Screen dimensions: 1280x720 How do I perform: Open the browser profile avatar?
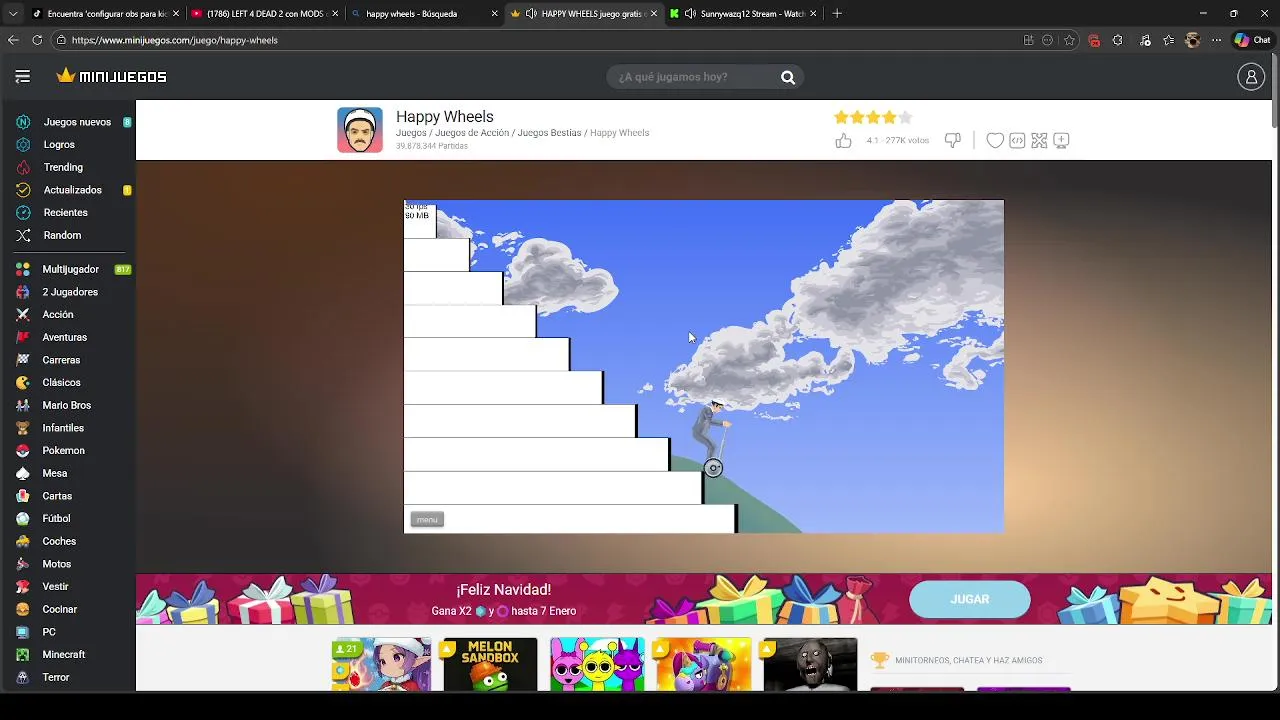coord(1192,40)
